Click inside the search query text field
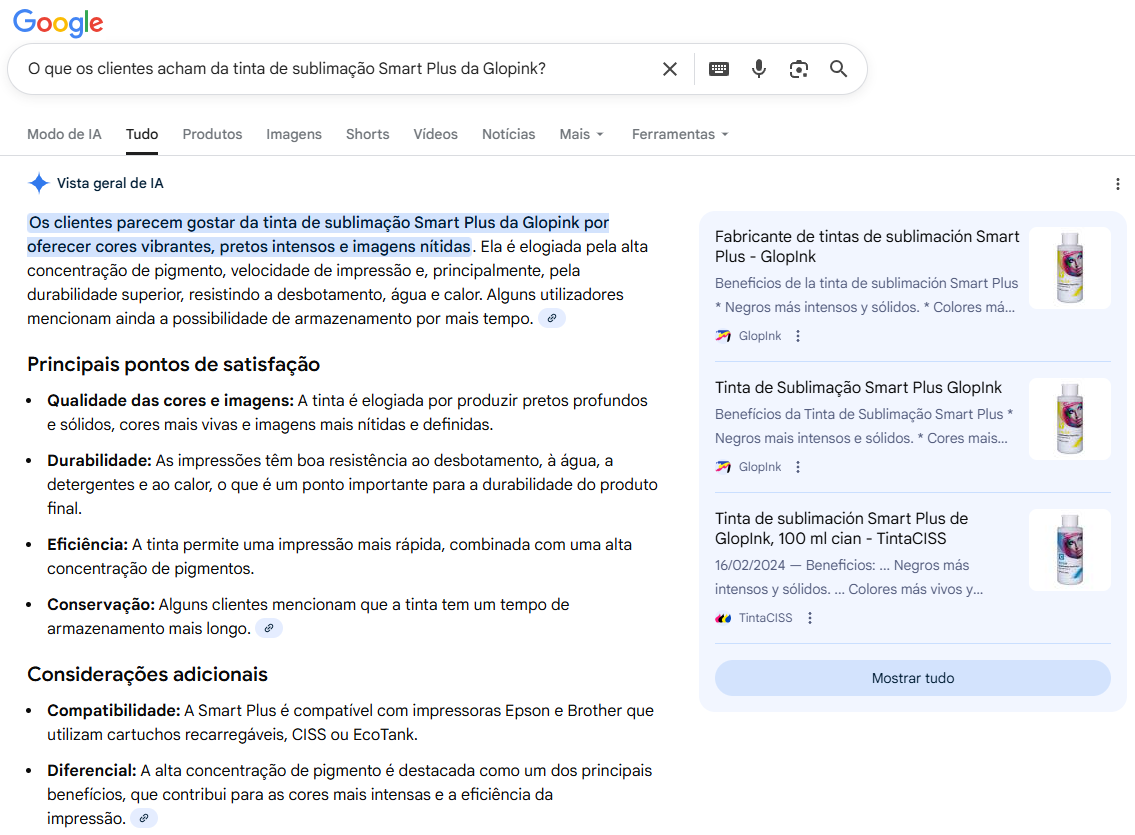The width and height of the screenshot is (1135, 835). tap(330, 69)
